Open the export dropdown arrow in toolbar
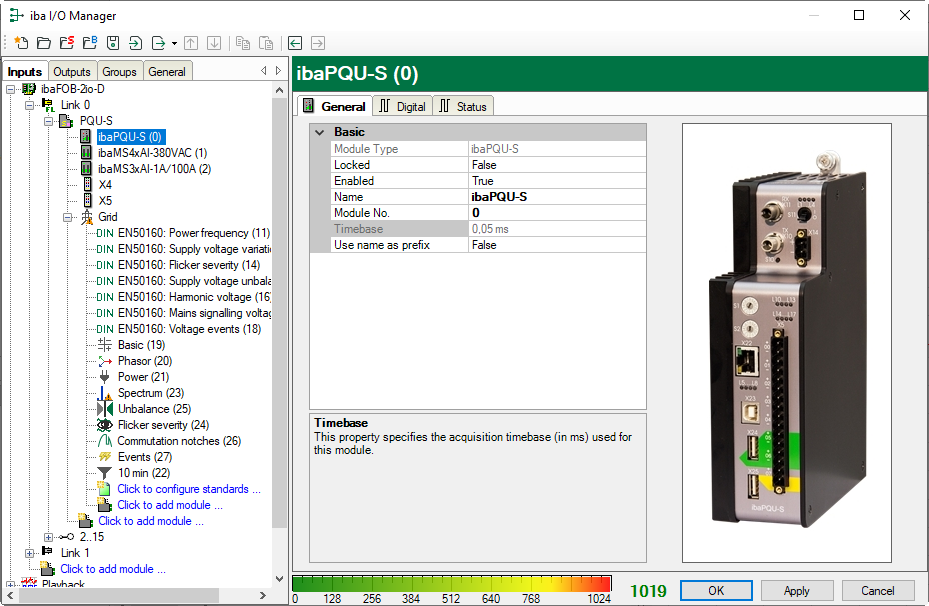The image size is (929, 606). tap(174, 43)
